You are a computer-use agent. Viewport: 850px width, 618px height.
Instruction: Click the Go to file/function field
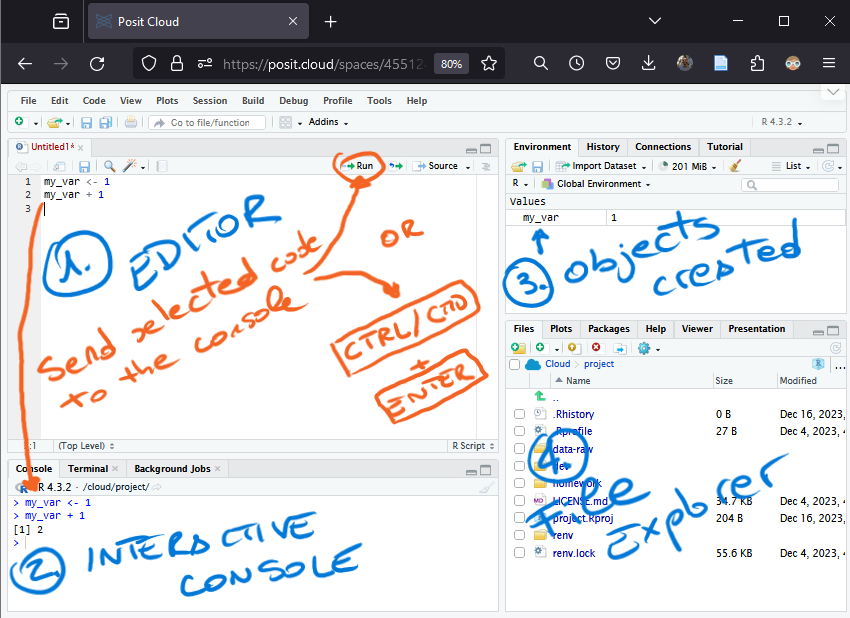209,123
